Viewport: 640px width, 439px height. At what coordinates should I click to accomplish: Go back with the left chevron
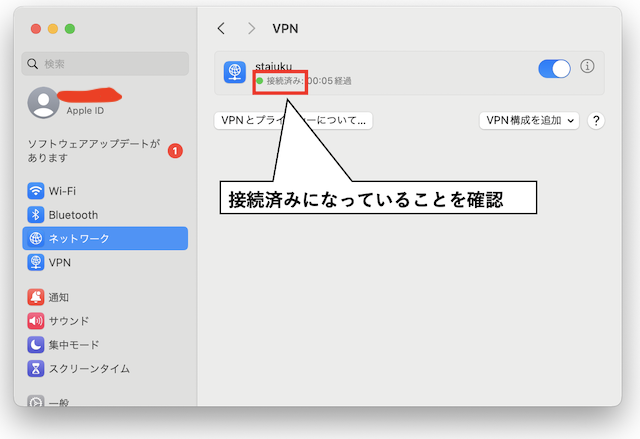221,29
